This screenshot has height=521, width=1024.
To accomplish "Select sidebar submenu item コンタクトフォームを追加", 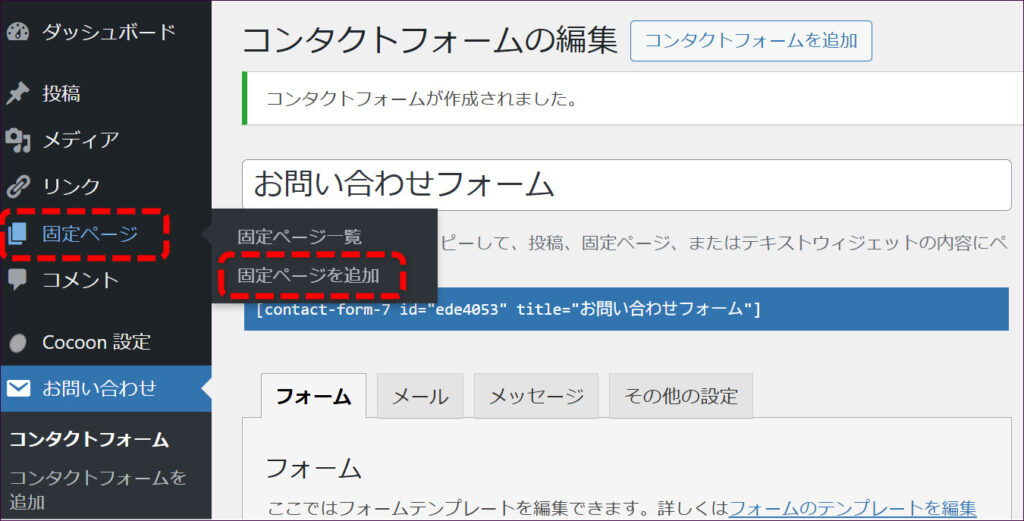I will tap(97, 488).
